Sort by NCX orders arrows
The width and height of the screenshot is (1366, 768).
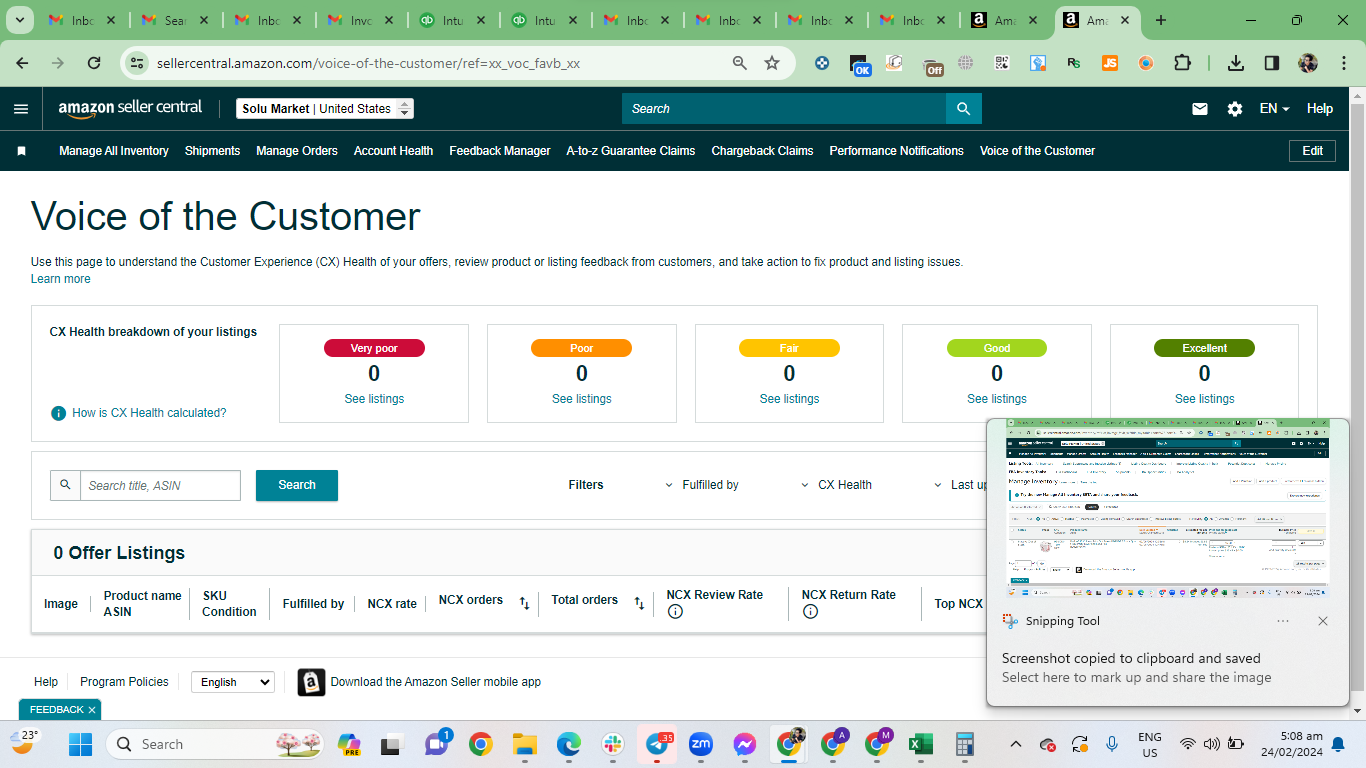[524, 603]
